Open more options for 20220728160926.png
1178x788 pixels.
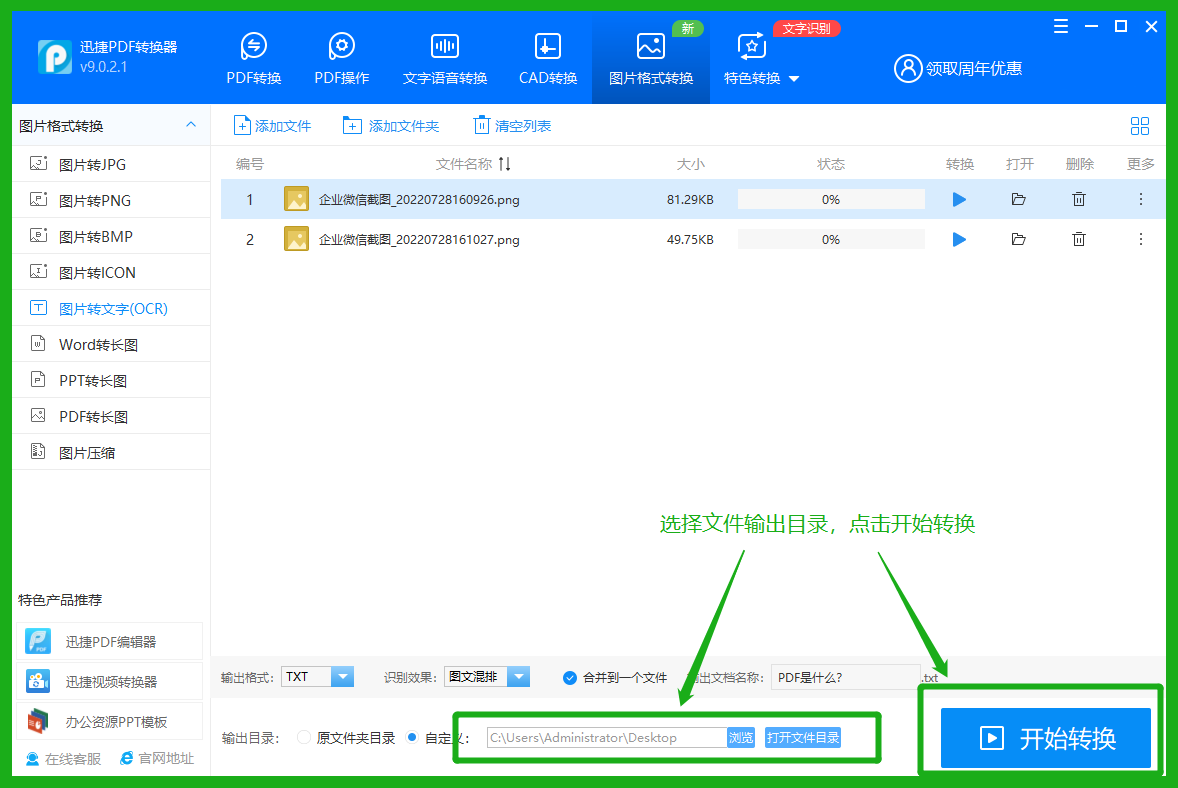(1140, 199)
